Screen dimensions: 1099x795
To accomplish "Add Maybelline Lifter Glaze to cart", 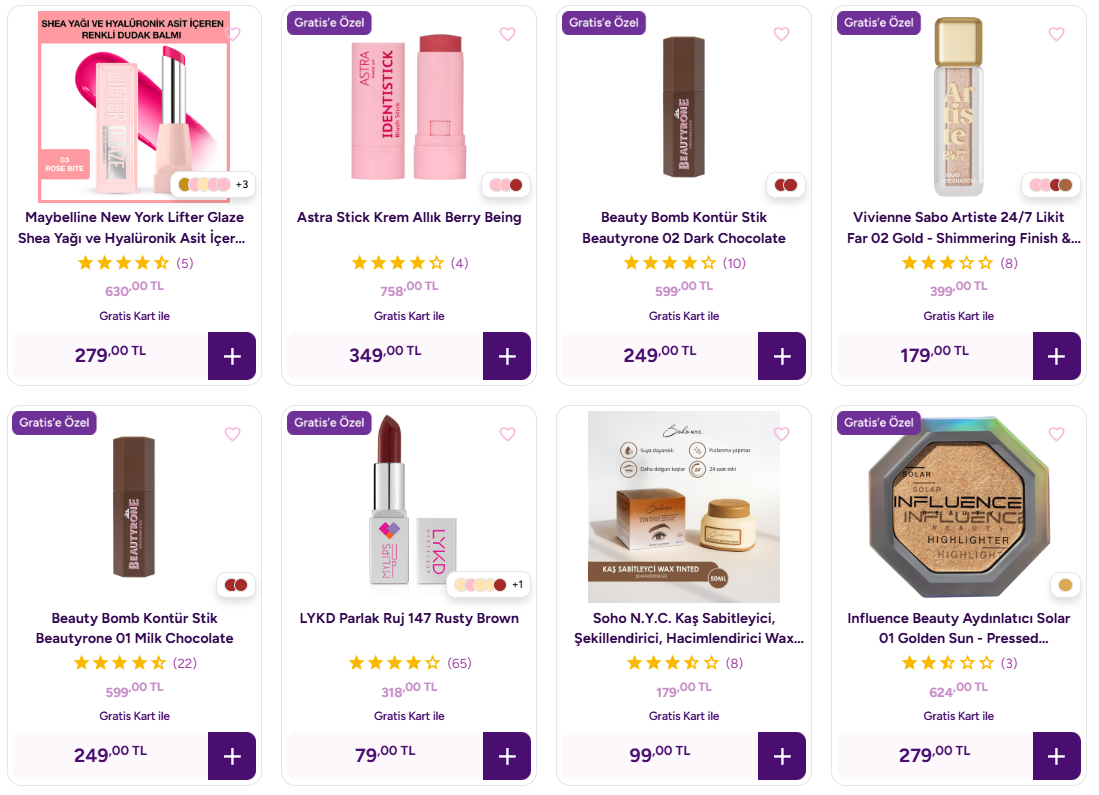I will point(232,356).
